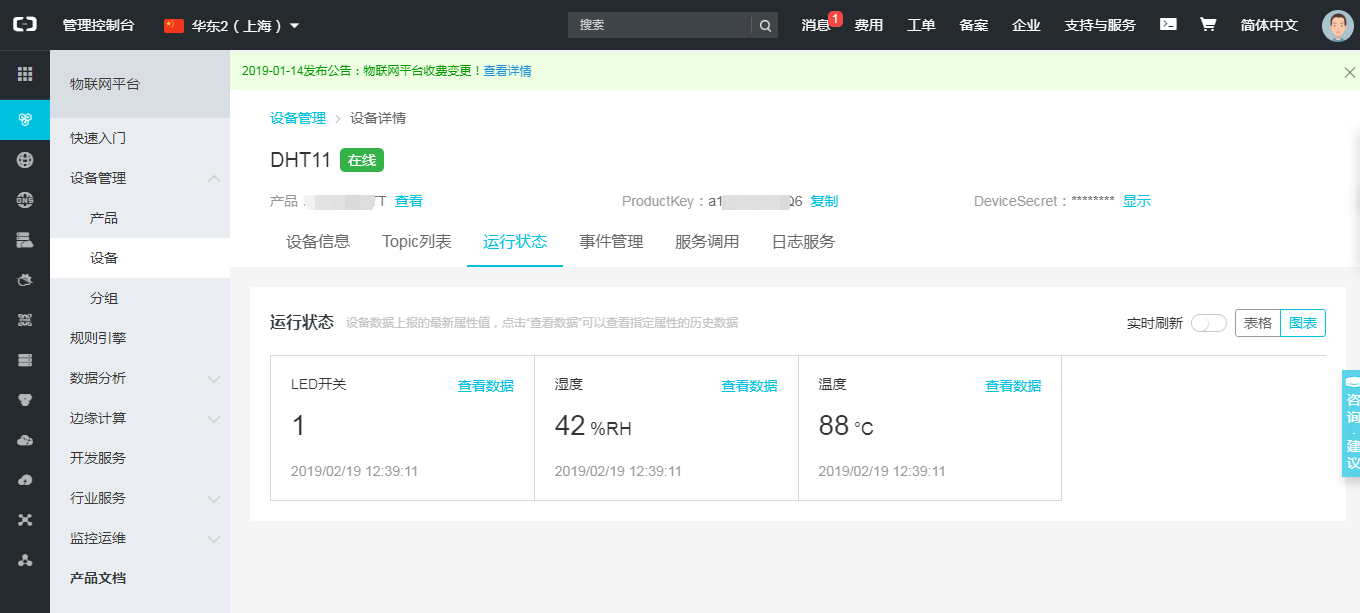Open the Topic列表 tab
1360x613 pixels.
click(416, 241)
